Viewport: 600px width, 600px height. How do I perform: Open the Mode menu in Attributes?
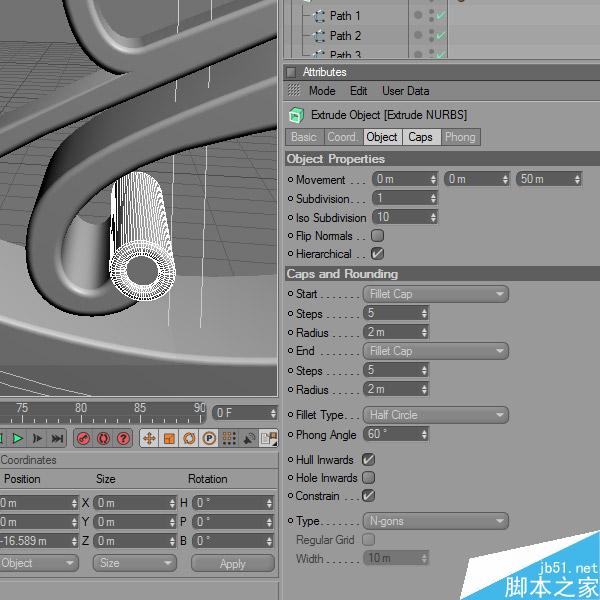pos(322,91)
